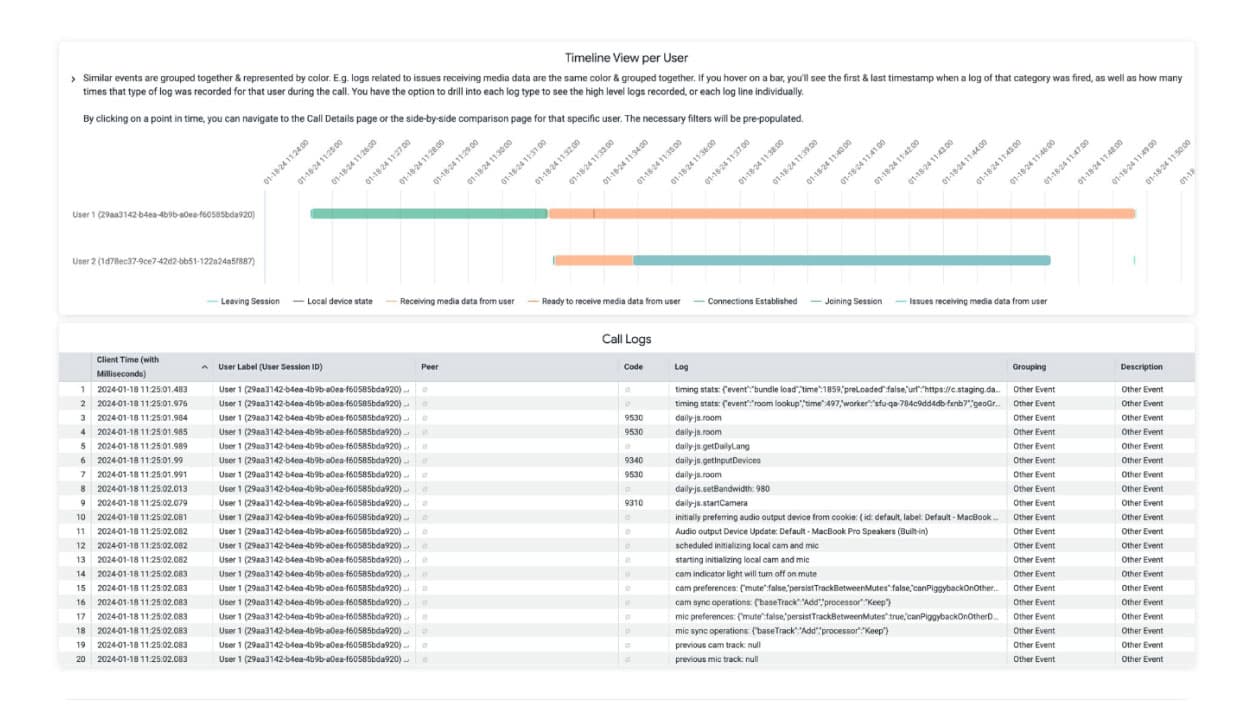Screen dimensions: 1245x708
Task: Toggle the Ready to receive media data legend entry
Action: 603,301
